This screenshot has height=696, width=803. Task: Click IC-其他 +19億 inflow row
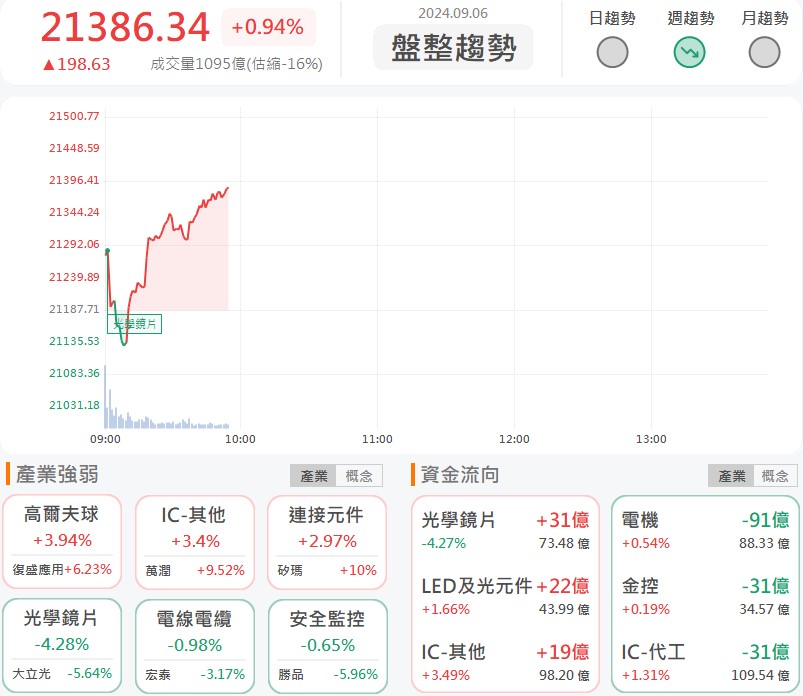[x=505, y=663]
